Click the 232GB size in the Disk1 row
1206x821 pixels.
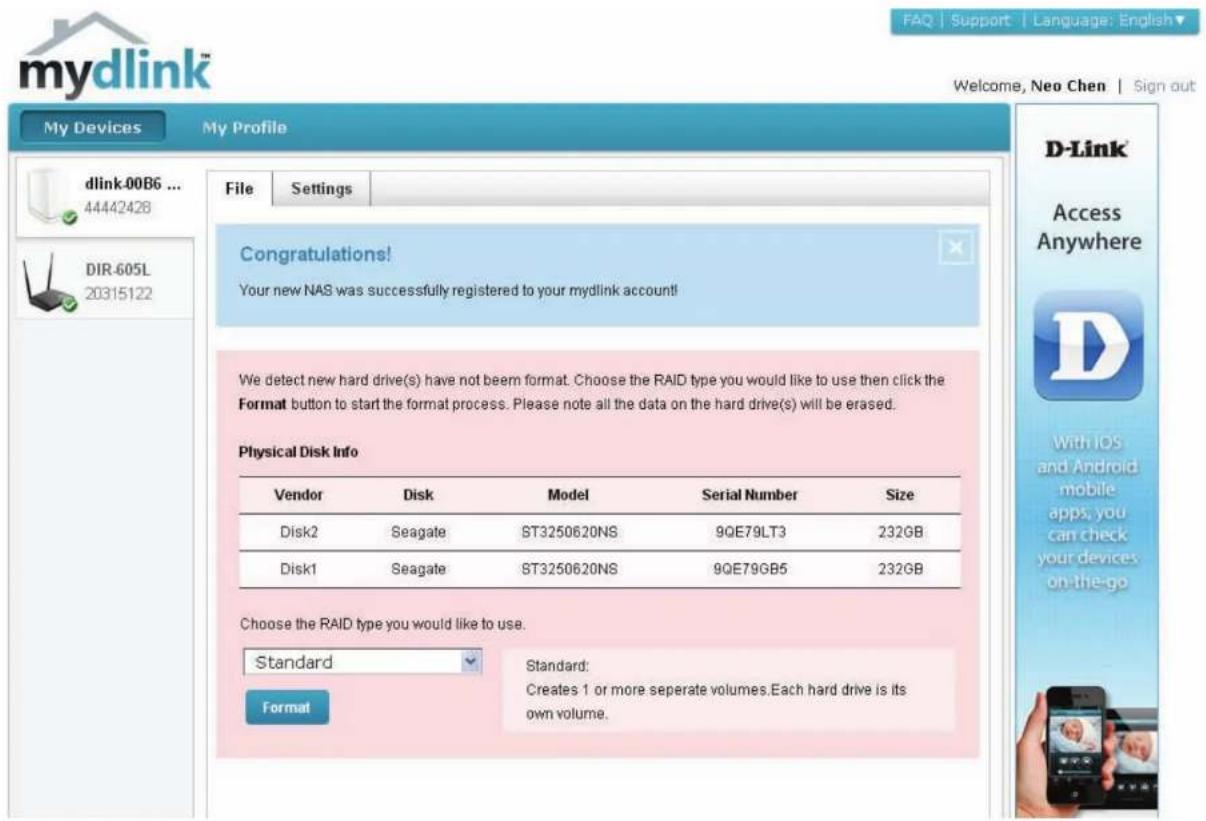point(899,569)
